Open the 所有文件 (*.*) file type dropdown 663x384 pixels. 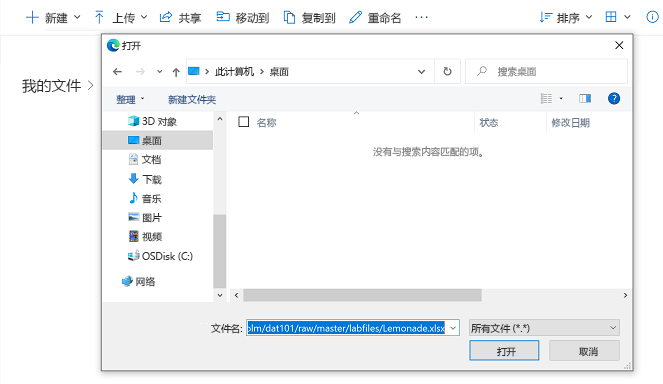(x=544, y=328)
